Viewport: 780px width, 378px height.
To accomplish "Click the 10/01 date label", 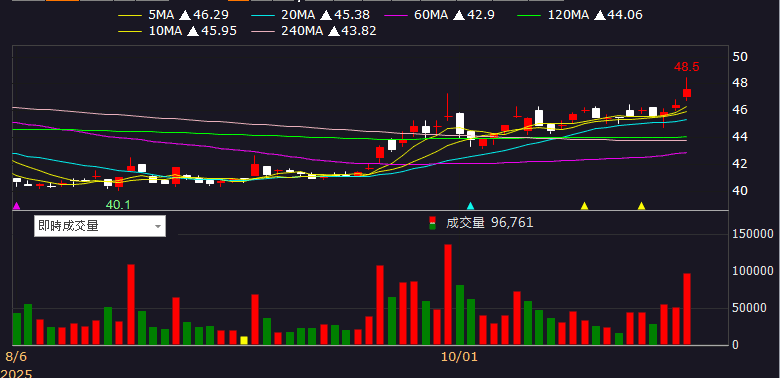I will [x=459, y=357].
